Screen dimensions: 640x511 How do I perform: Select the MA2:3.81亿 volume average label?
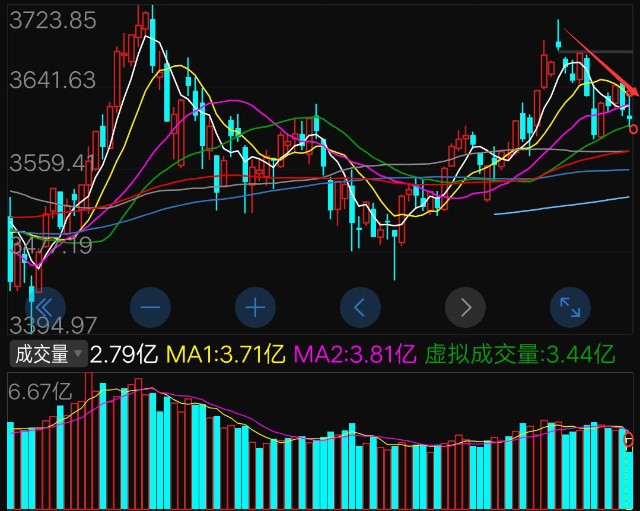coord(355,354)
